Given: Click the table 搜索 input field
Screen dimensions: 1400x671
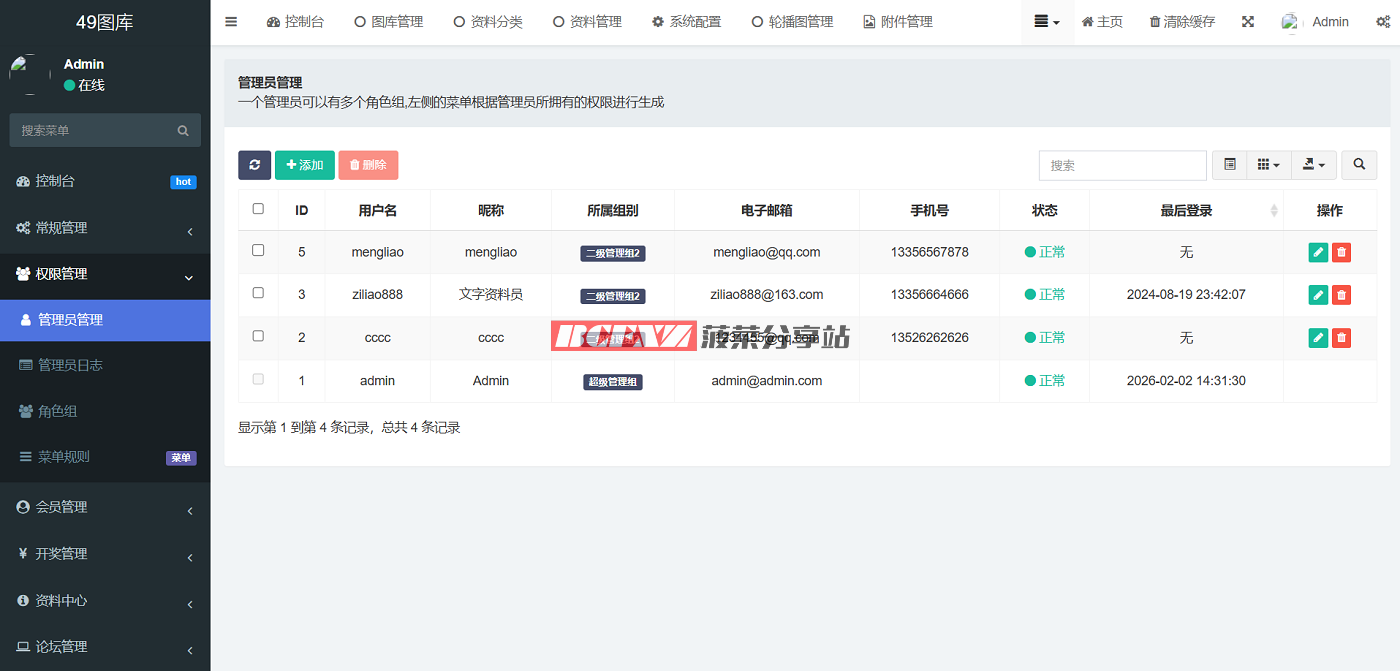Looking at the screenshot, I should [x=1122, y=165].
